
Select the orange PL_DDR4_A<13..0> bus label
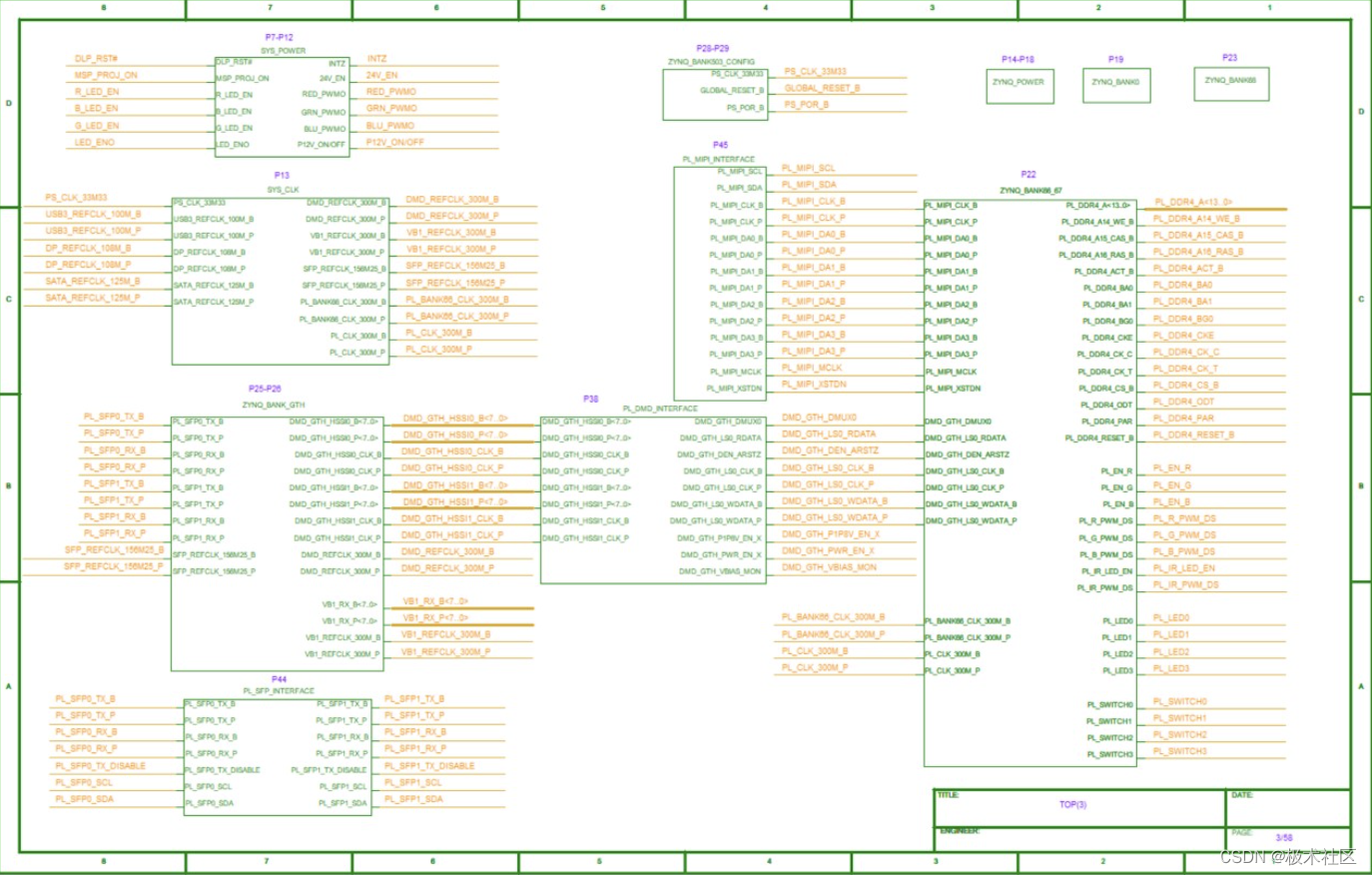[1193, 202]
